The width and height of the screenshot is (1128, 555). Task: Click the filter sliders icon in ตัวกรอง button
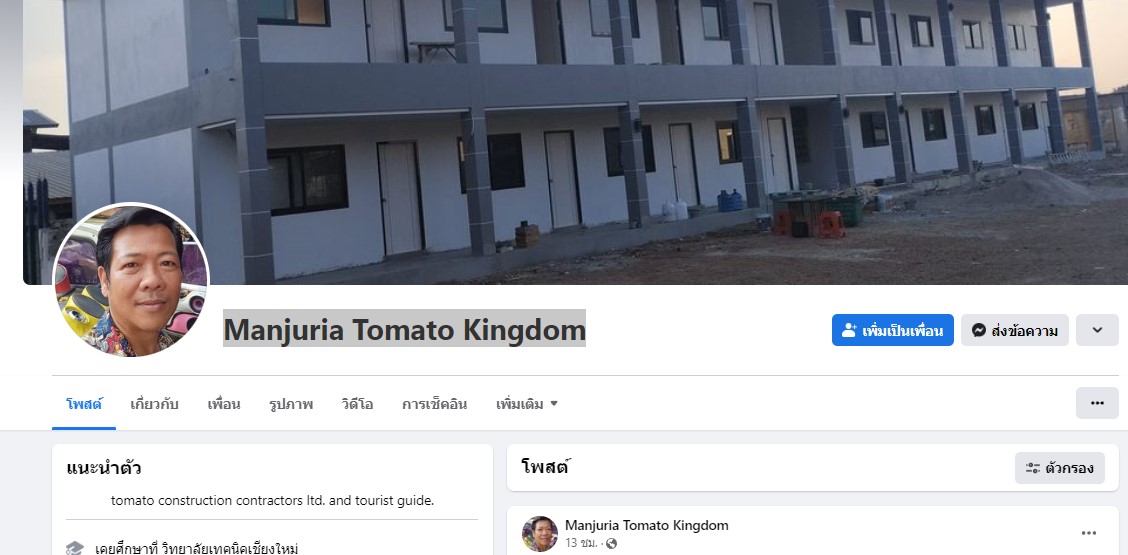click(x=1033, y=469)
